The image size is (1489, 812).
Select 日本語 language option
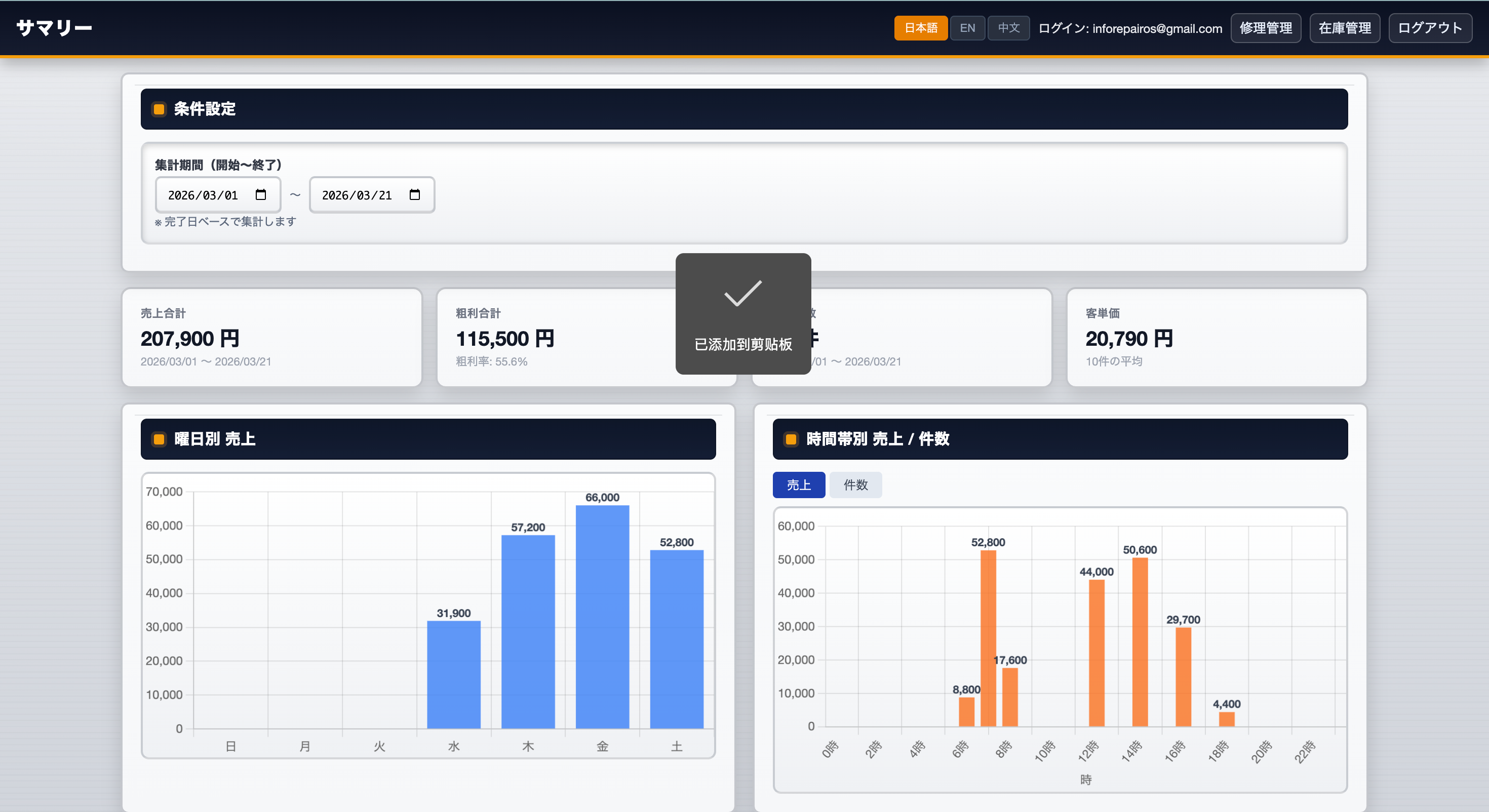(x=920, y=28)
